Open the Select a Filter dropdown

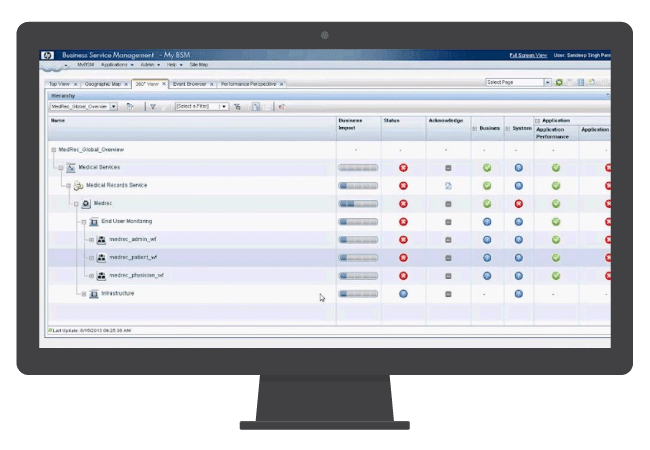224,106
